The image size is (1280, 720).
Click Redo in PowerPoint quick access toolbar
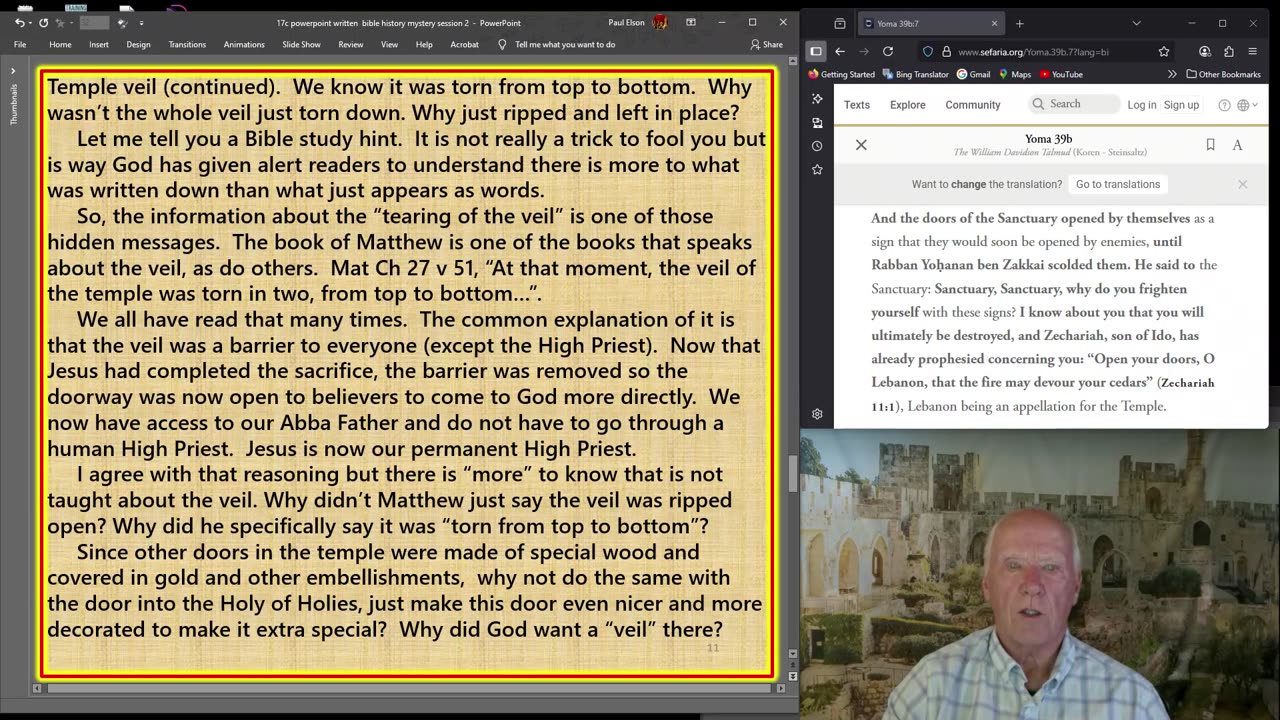tap(43, 22)
